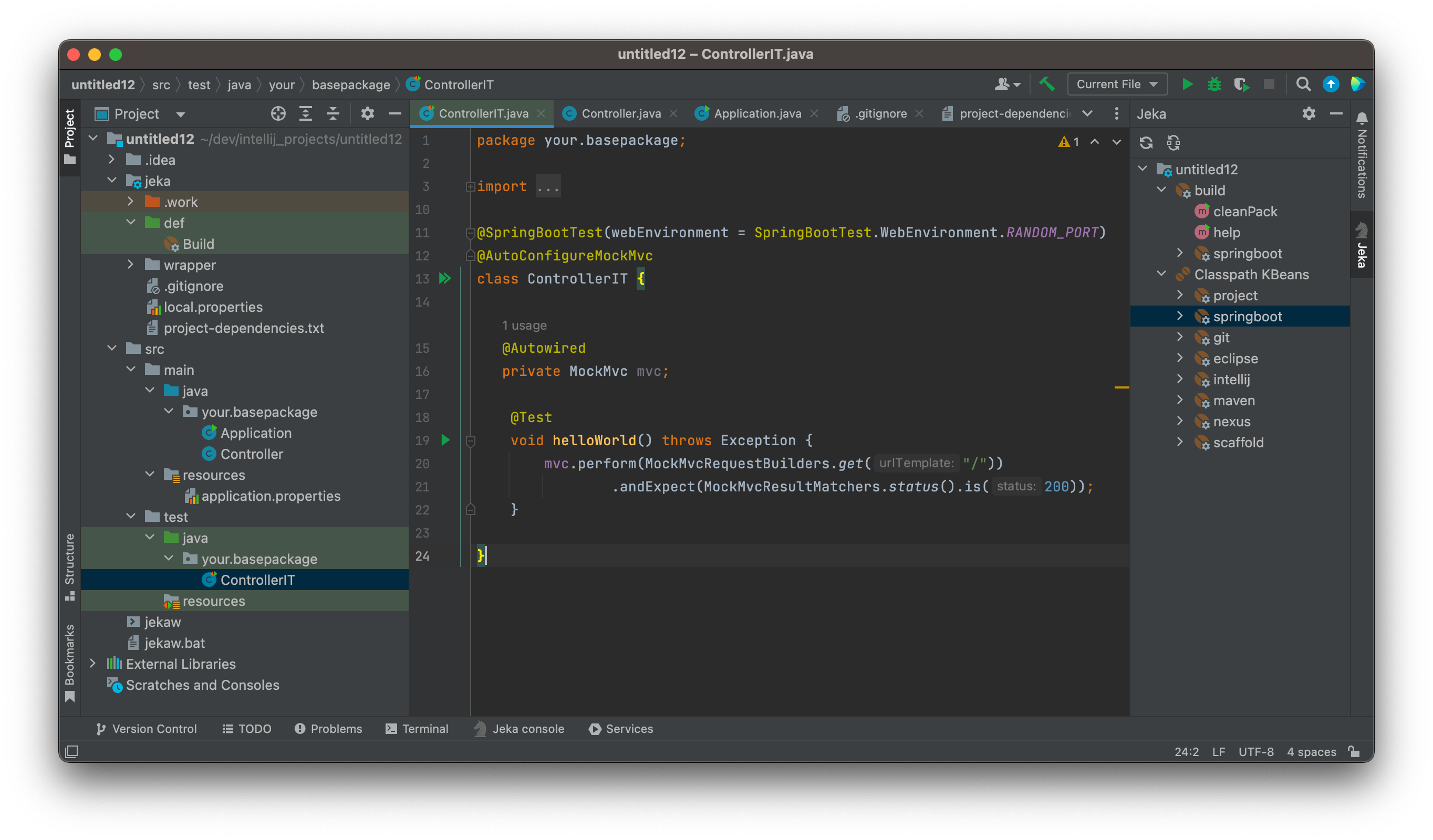This screenshot has height=840, width=1433.
Task: Click the basepackage breadcrumb
Action: [x=351, y=84]
